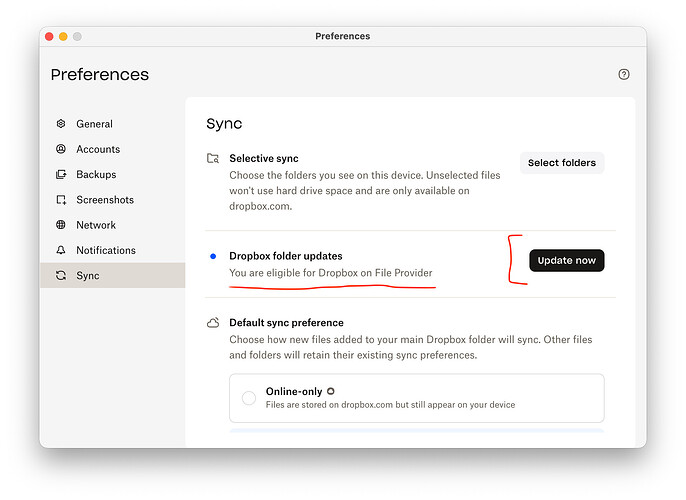Select the Sync tab label

tap(88, 276)
